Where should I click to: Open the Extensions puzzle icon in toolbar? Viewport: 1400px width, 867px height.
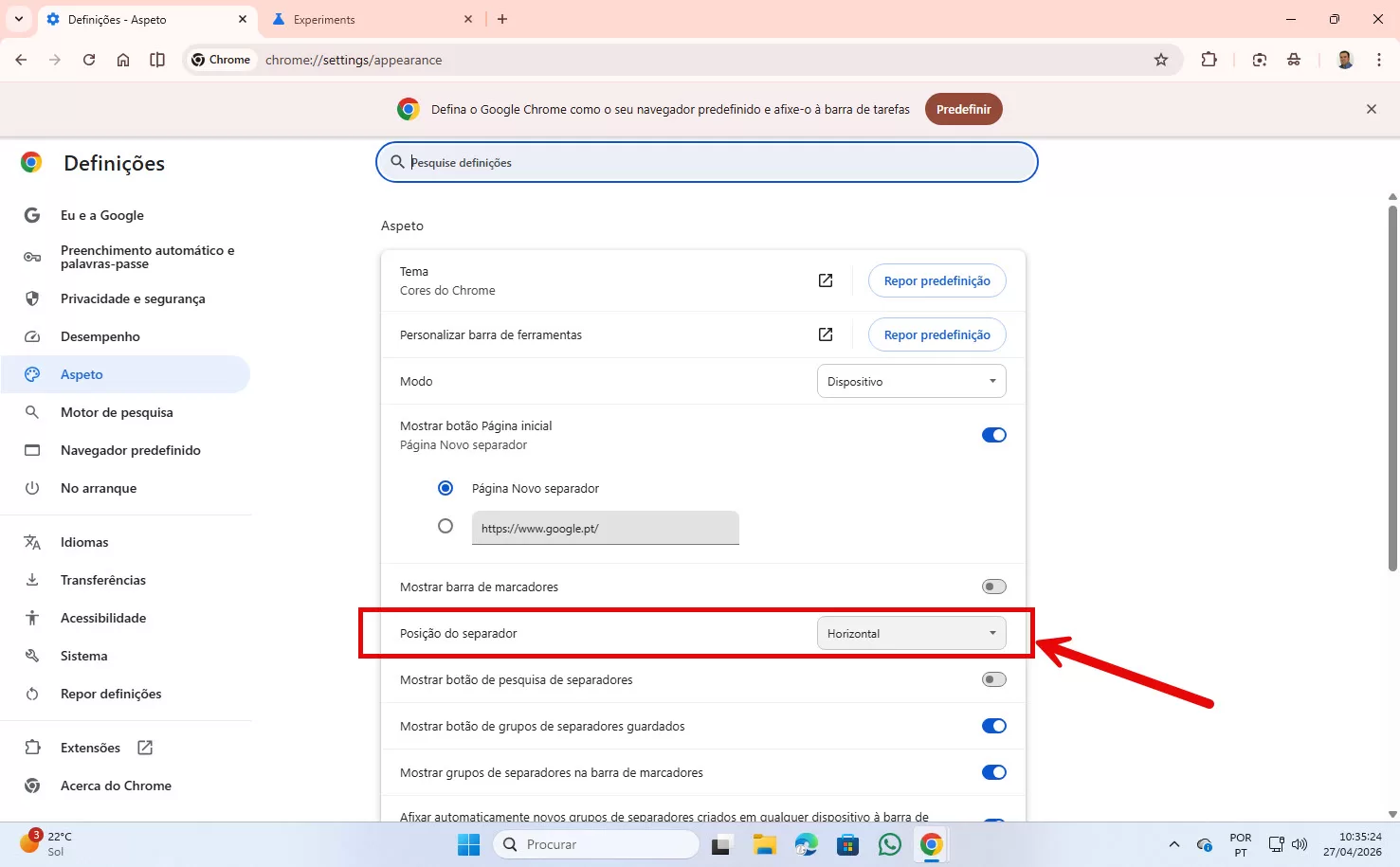point(1209,60)
